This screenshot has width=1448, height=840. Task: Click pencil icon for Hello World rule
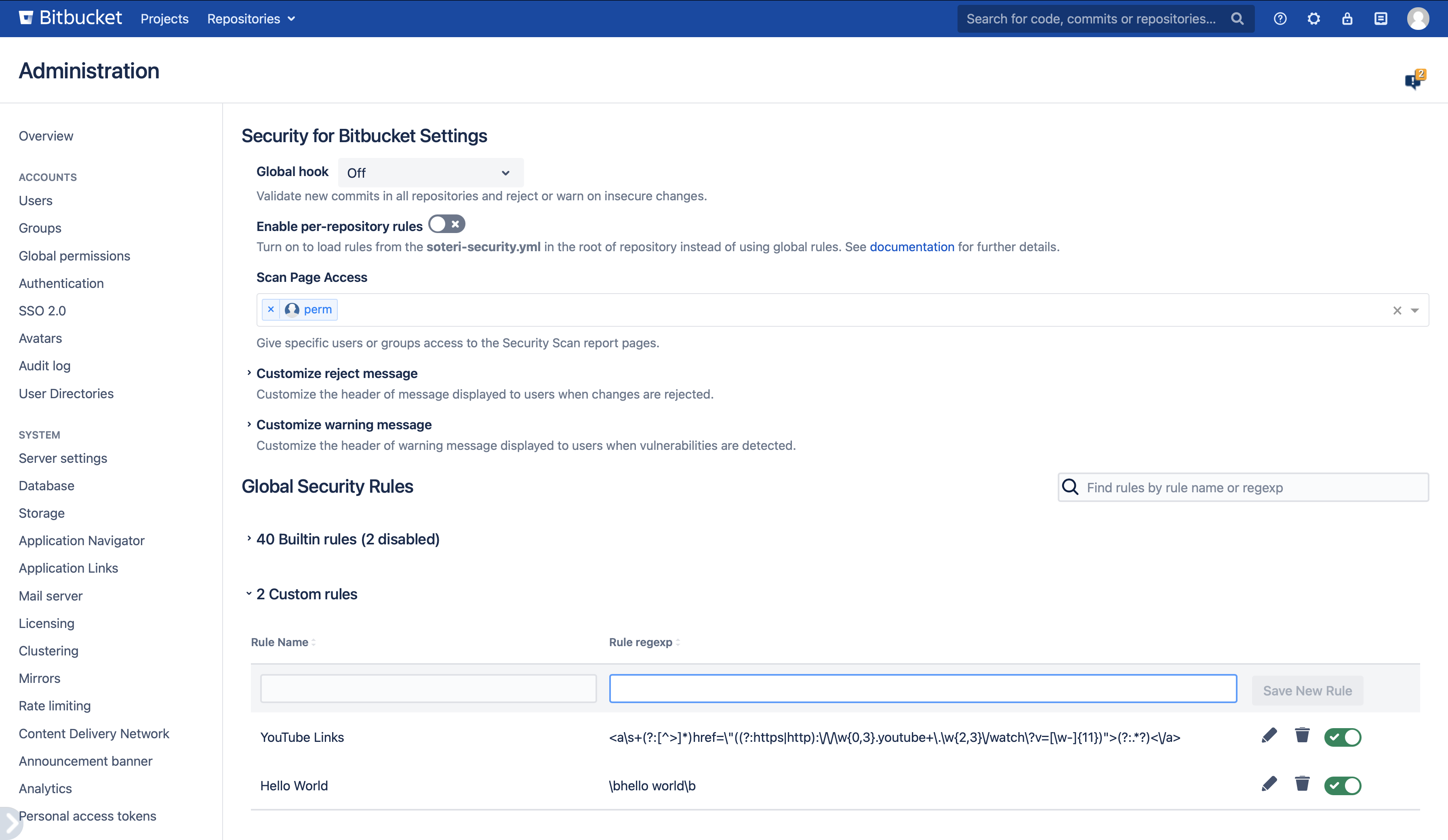point(1269,784)
